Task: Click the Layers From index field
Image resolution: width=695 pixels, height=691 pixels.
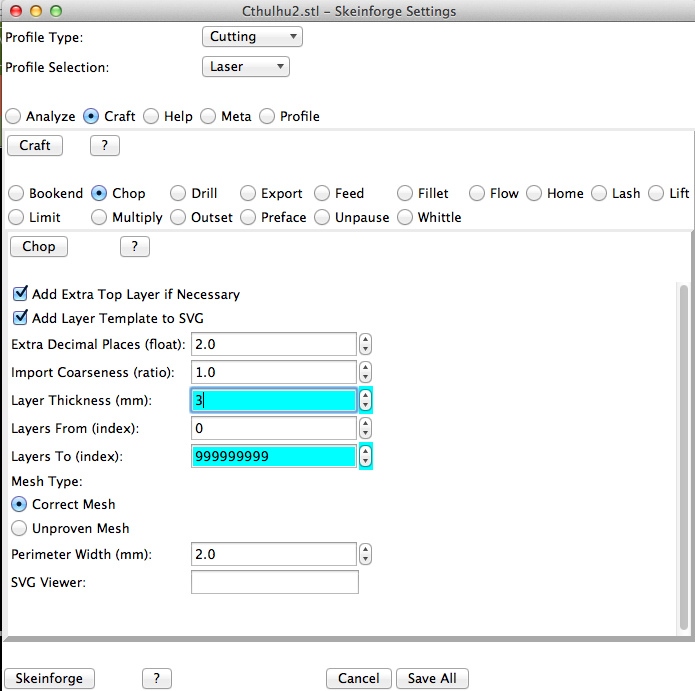Action: tap(274, 428)
